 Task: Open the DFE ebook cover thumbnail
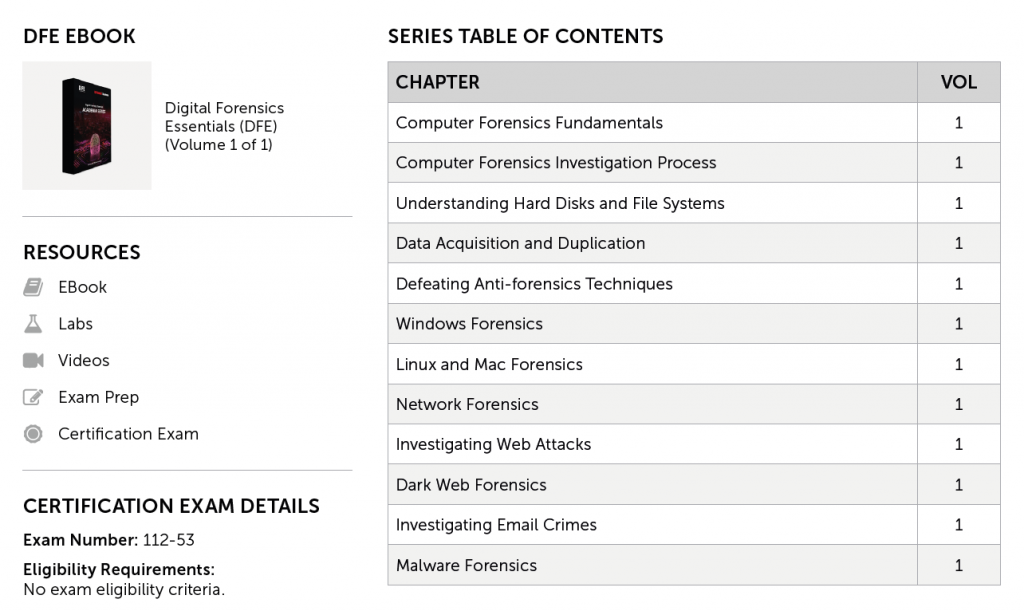(x=87, y=126)
